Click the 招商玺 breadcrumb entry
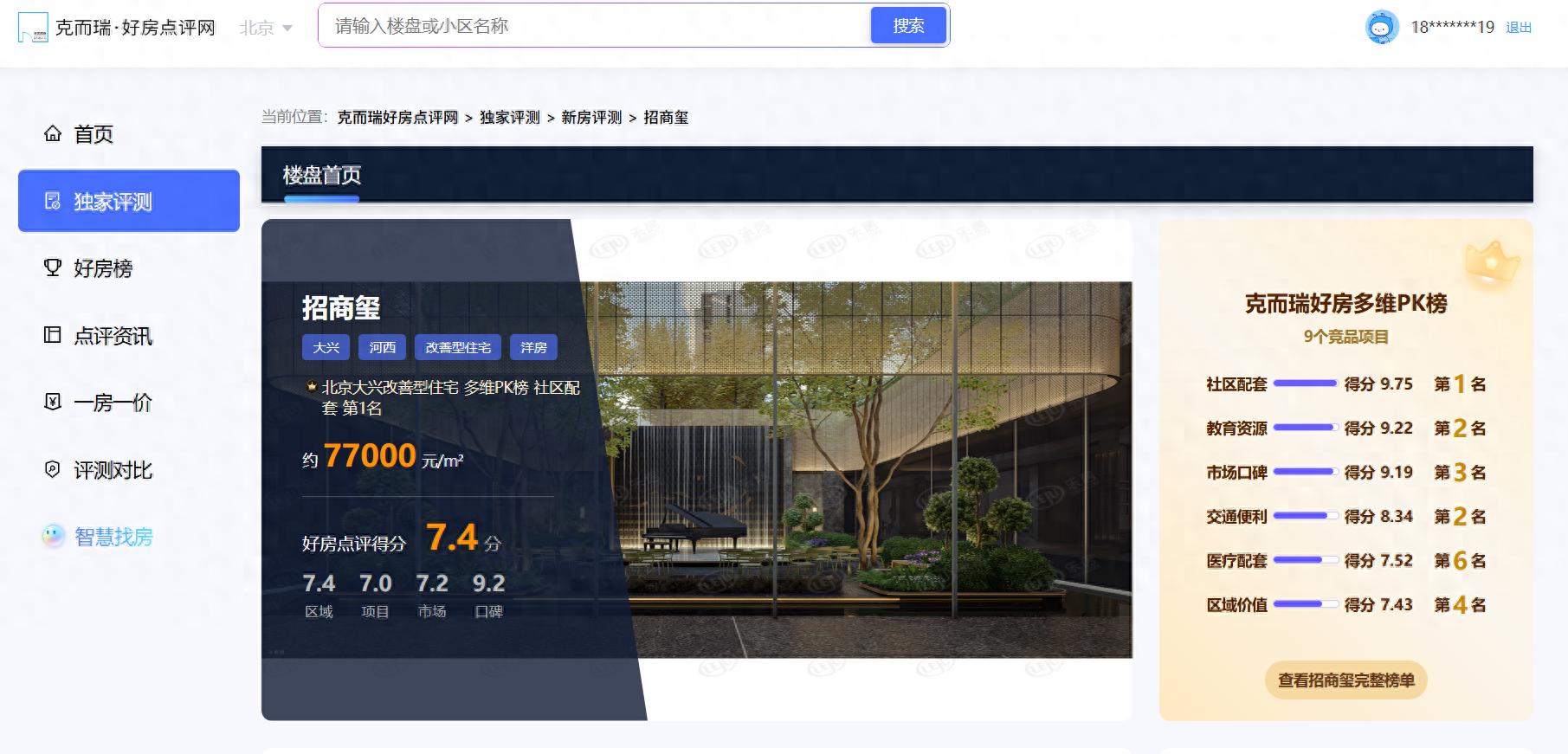Image resolution: width=1568 pixels, height=754 pixels. coord(666,118)
